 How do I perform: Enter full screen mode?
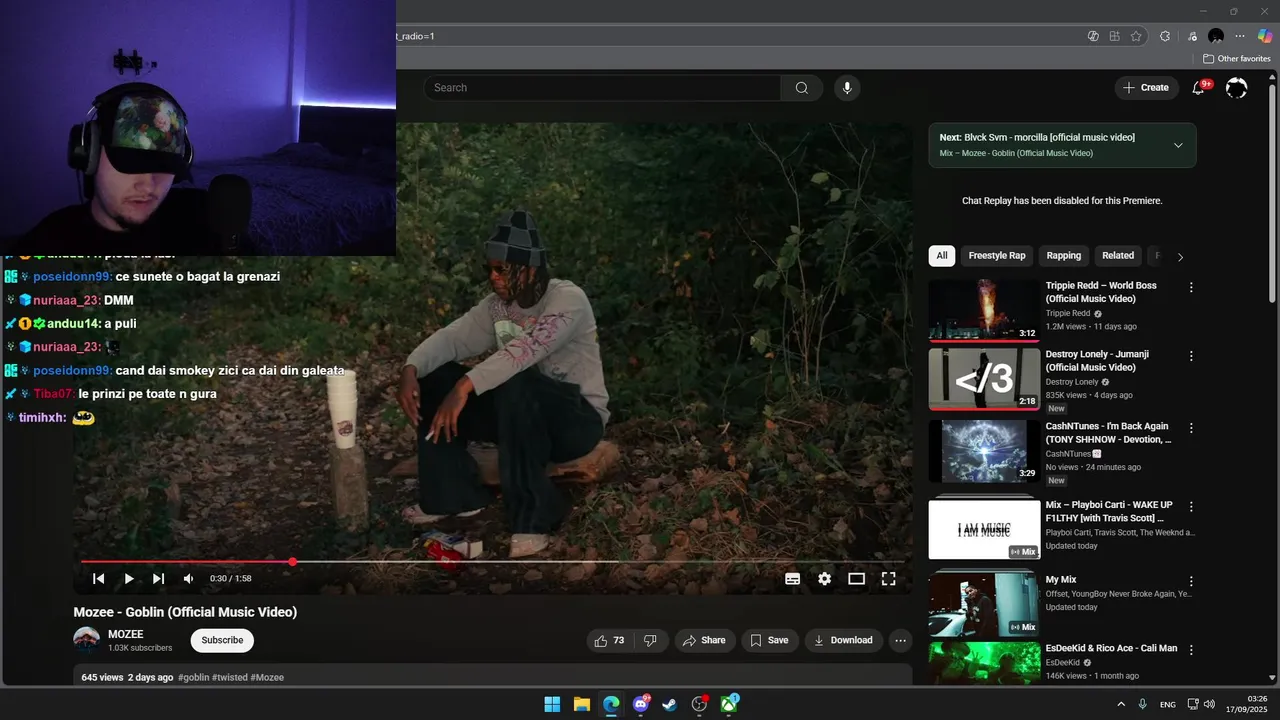point(888,578)
